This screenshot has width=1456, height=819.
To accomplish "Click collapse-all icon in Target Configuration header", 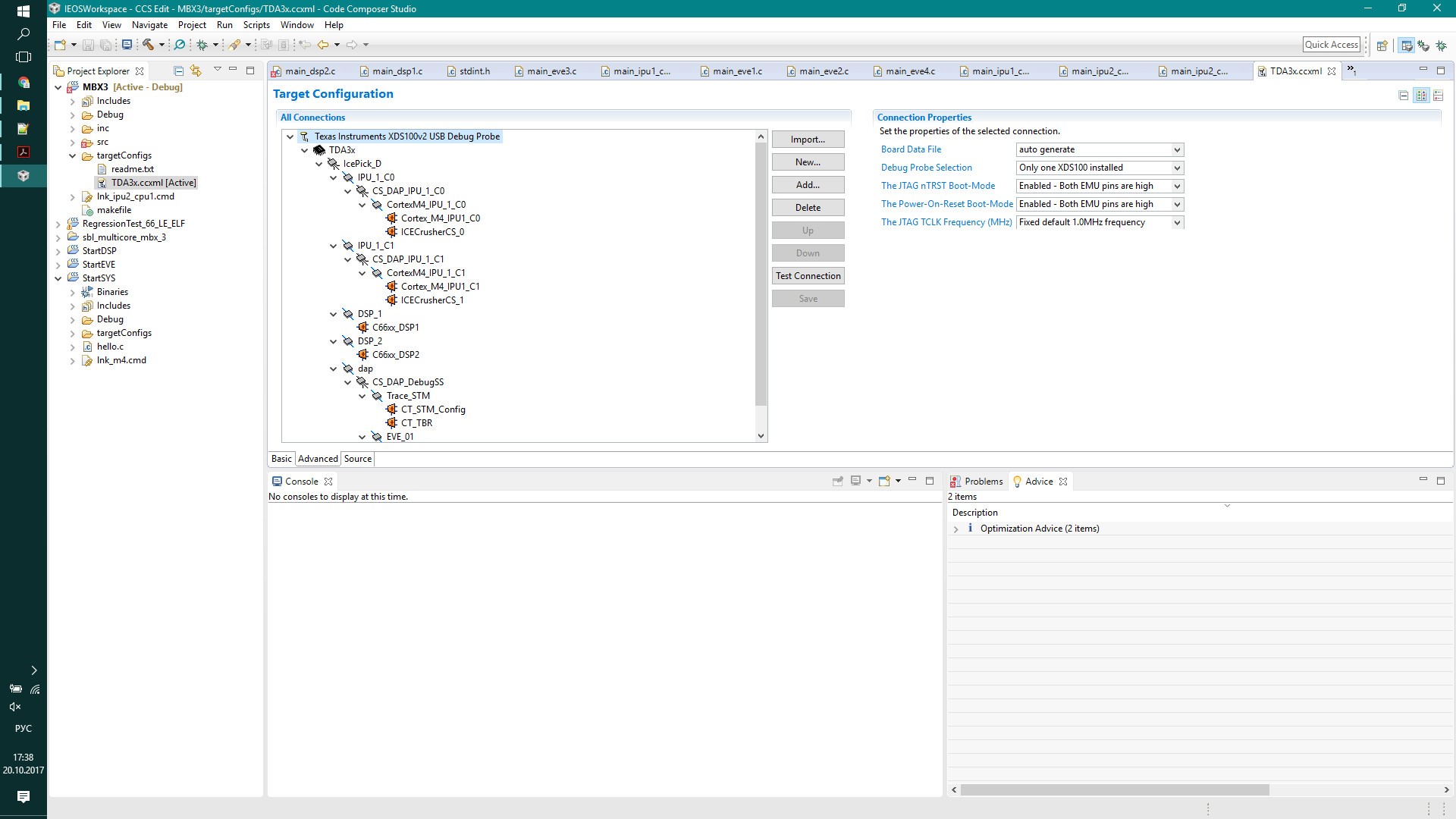I will pos(1404,96).
